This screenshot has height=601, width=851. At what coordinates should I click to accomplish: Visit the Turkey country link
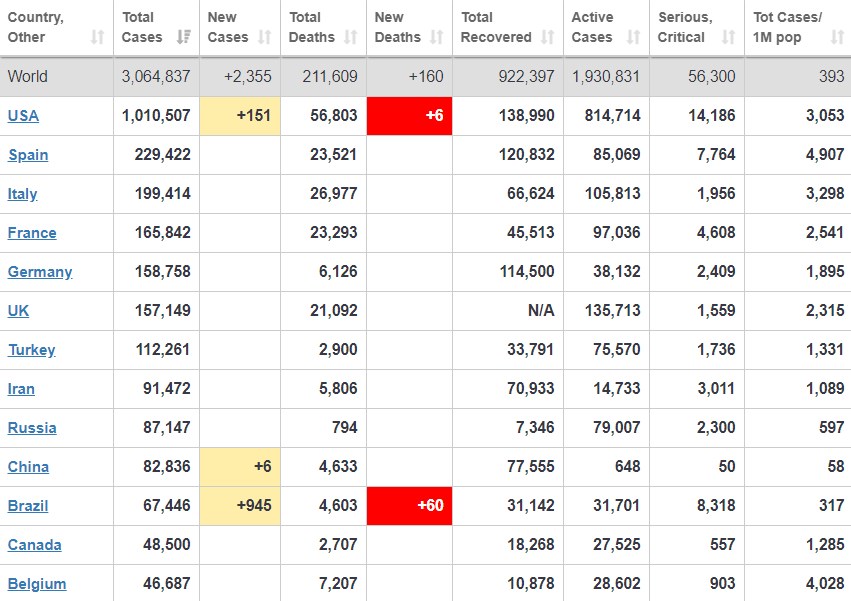31,350
